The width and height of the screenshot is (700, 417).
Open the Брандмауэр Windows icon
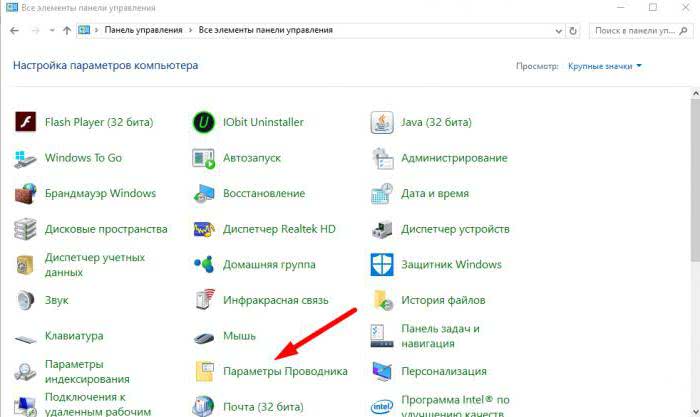pyautogui.click(x=25, y=194)
